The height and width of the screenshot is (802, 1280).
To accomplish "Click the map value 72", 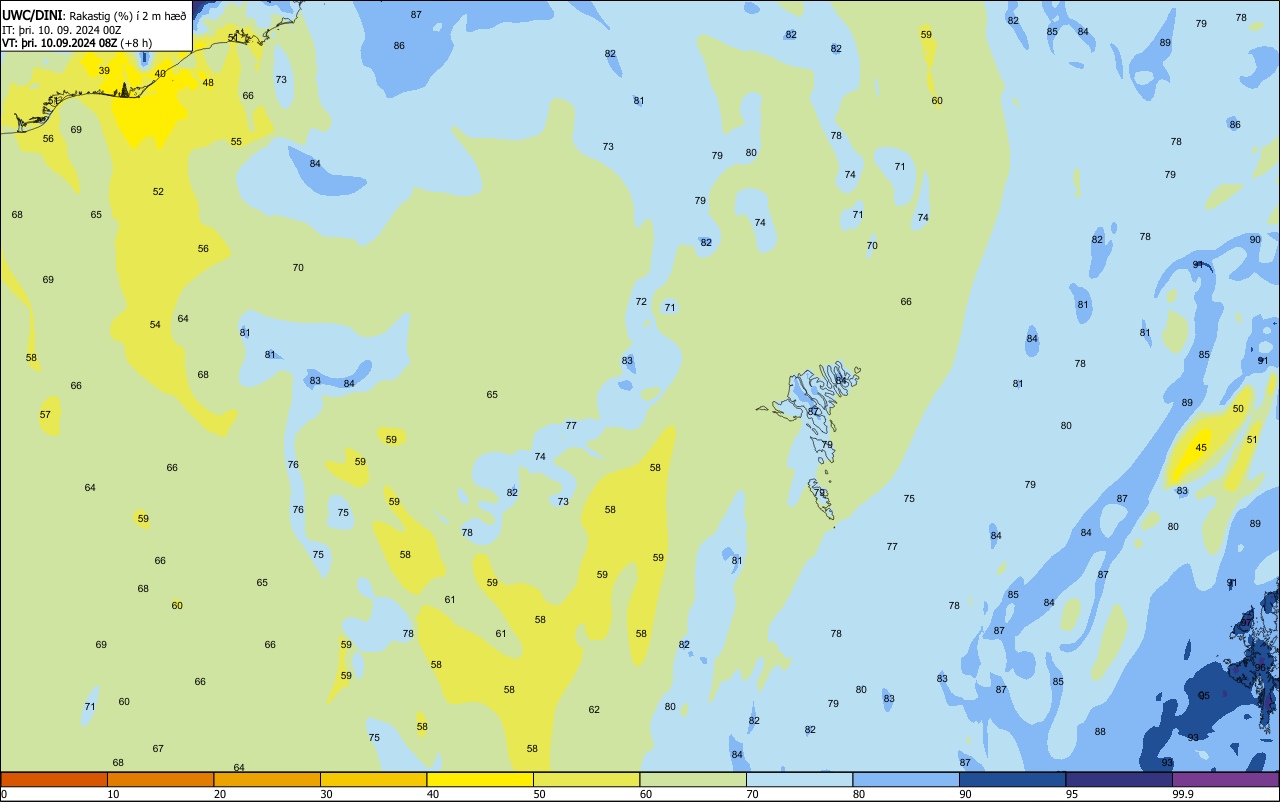I will [641, 301].
